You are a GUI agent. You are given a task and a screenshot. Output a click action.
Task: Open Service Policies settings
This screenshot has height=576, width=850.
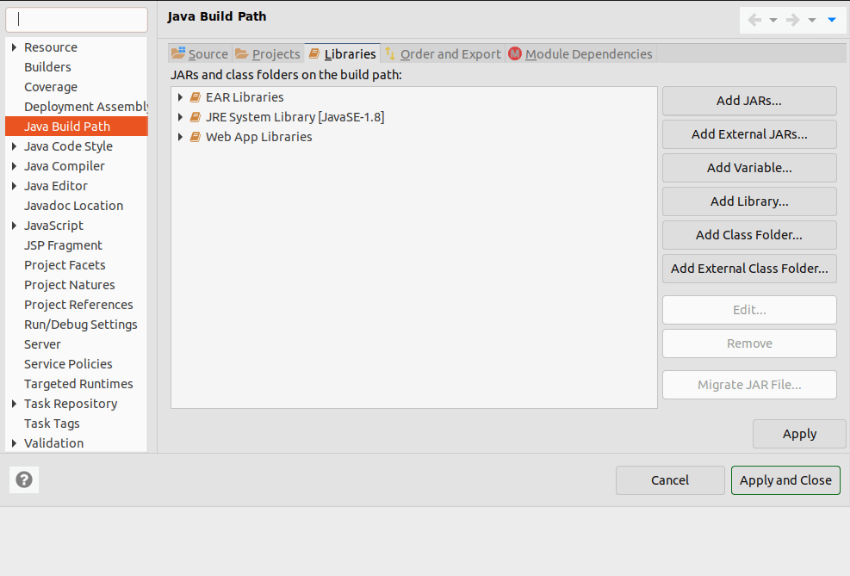68,364
